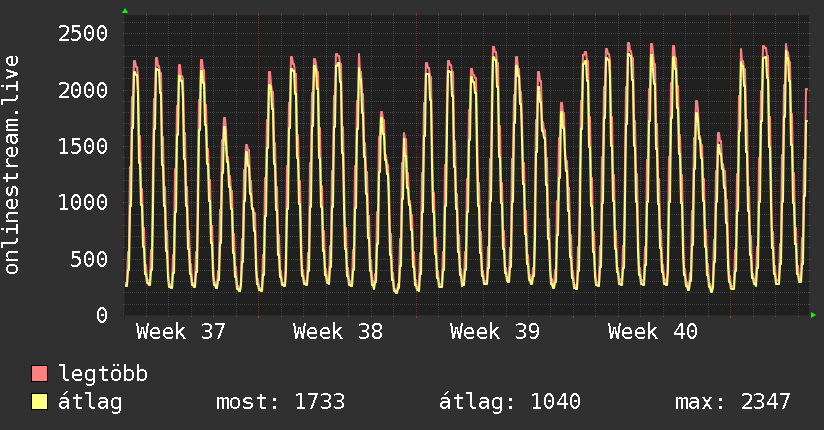
Task: Click the onlinestream.live vertical axis title
Action: (x=11, y=165)
